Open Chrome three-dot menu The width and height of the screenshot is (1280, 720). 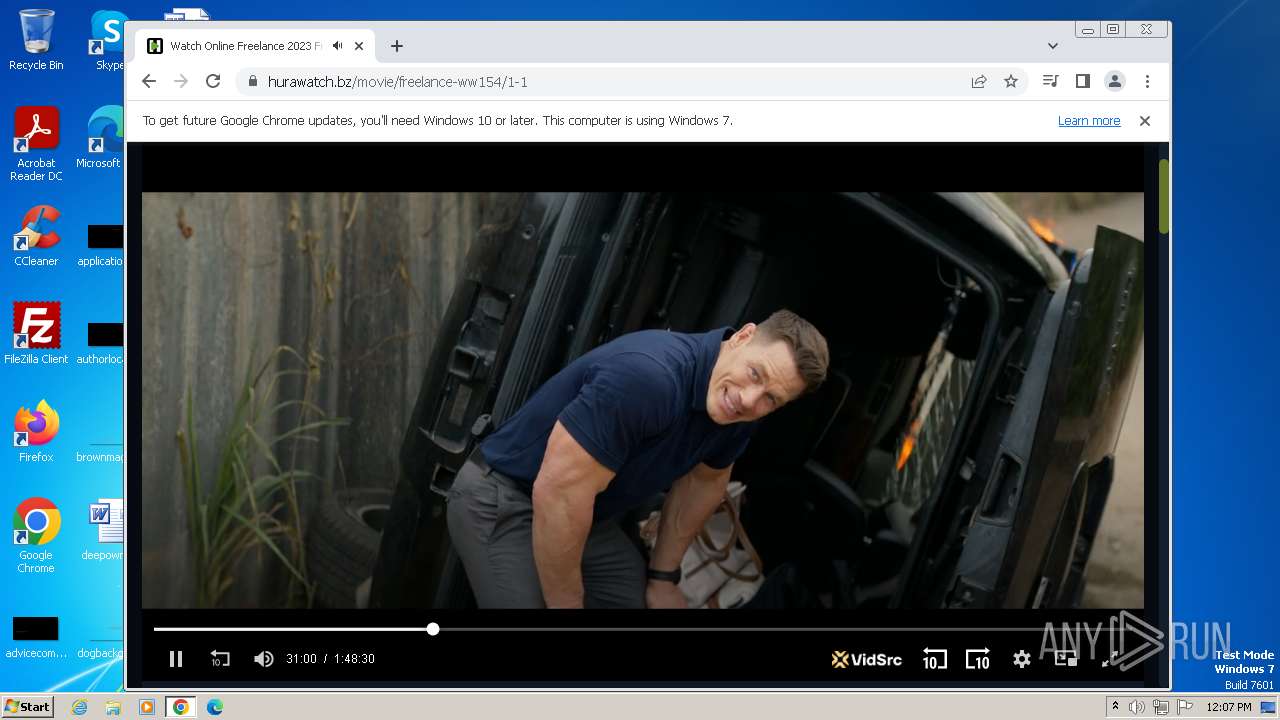1147,82
